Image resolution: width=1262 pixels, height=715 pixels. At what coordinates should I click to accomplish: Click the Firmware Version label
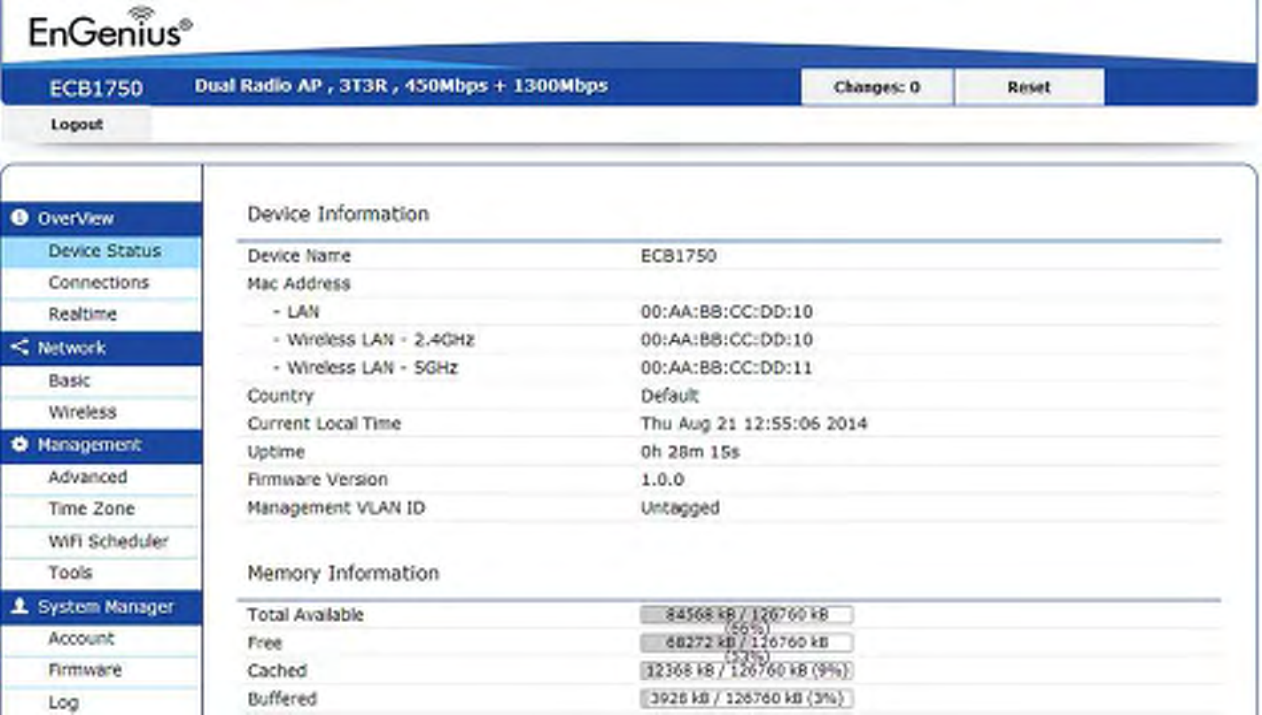(x=317, y=480)
